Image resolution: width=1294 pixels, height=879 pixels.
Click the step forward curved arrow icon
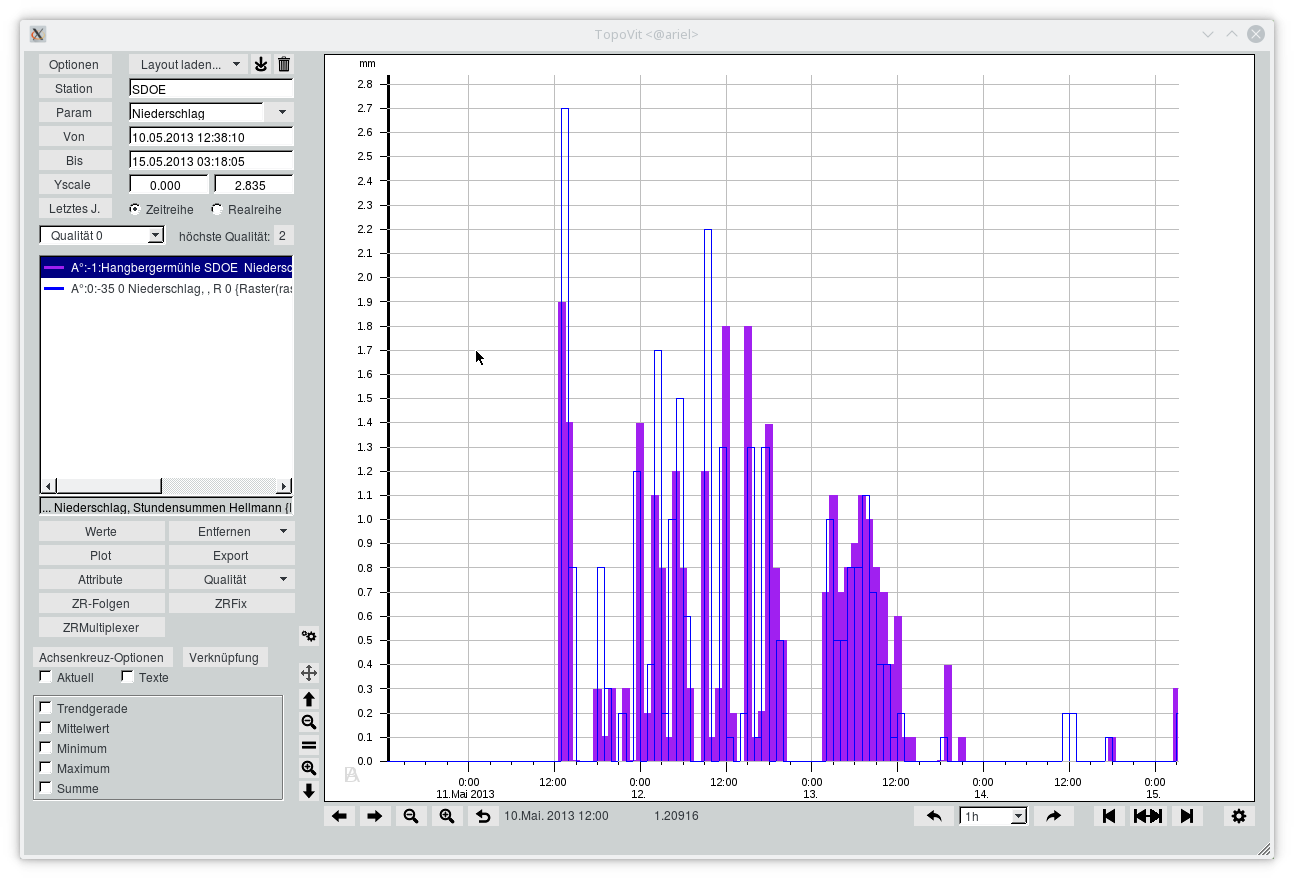pyautogui.click(x=1053, y=816)
